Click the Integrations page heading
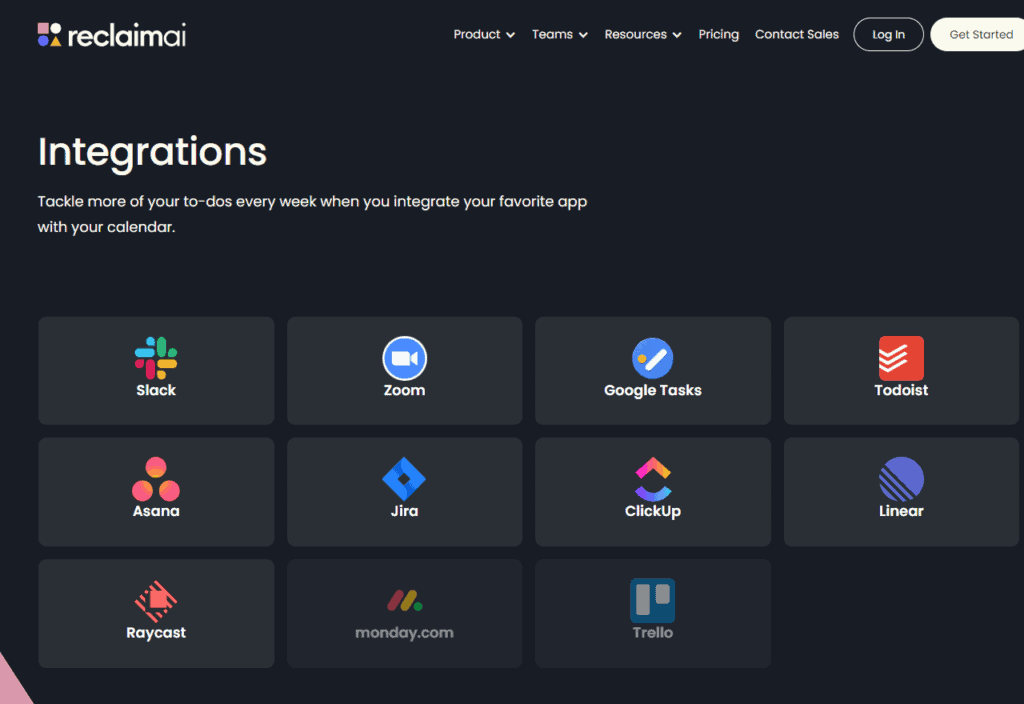This screenshot has height=704, width=1024. 151,152
